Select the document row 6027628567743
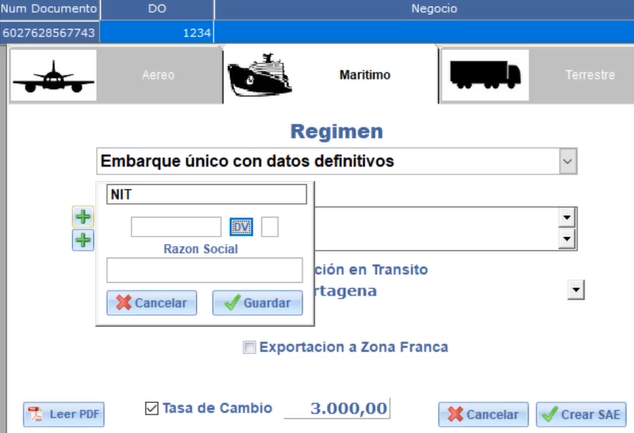The width and height of the screenshot is (634, 433). (x=50, y=33)
